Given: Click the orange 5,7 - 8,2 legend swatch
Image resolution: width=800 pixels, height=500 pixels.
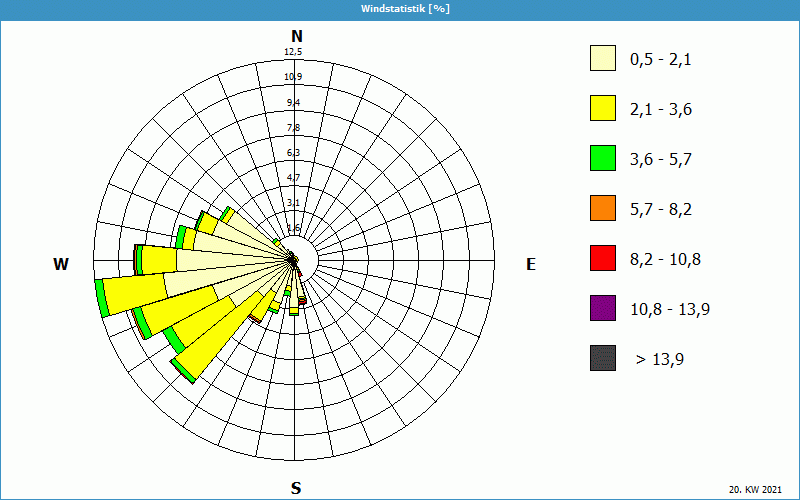Looking at the screenshot, I should point(603,208).
